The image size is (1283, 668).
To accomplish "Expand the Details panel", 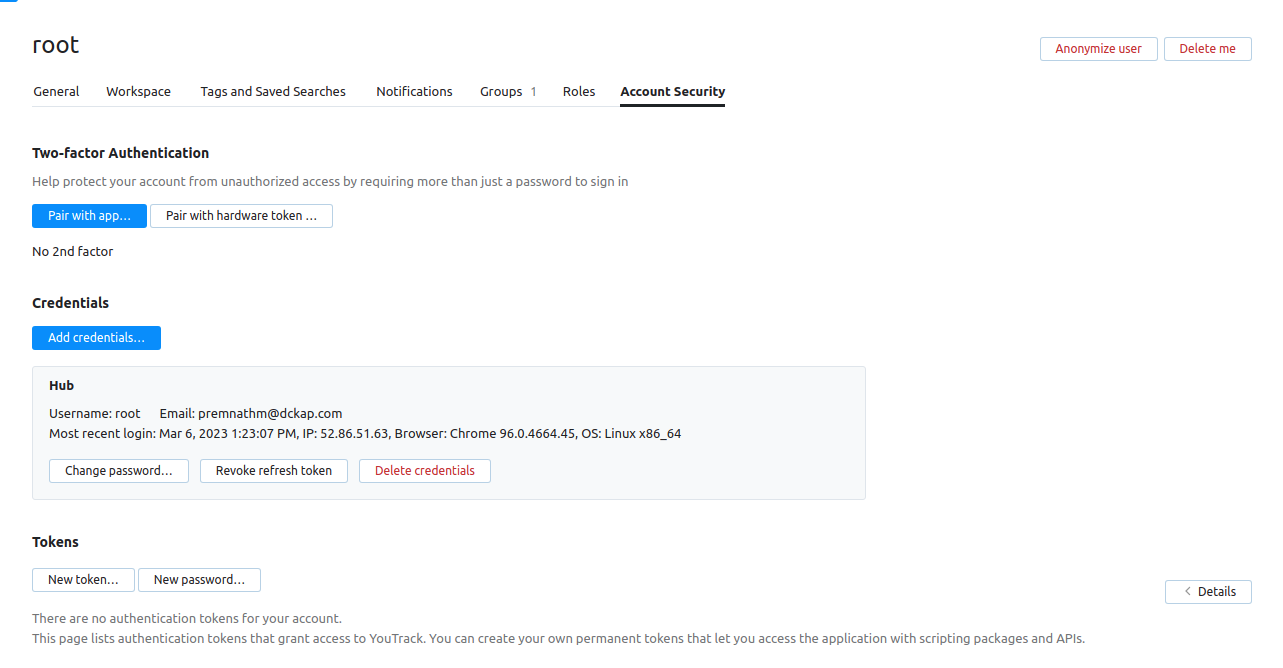I will pos(1208,591).
